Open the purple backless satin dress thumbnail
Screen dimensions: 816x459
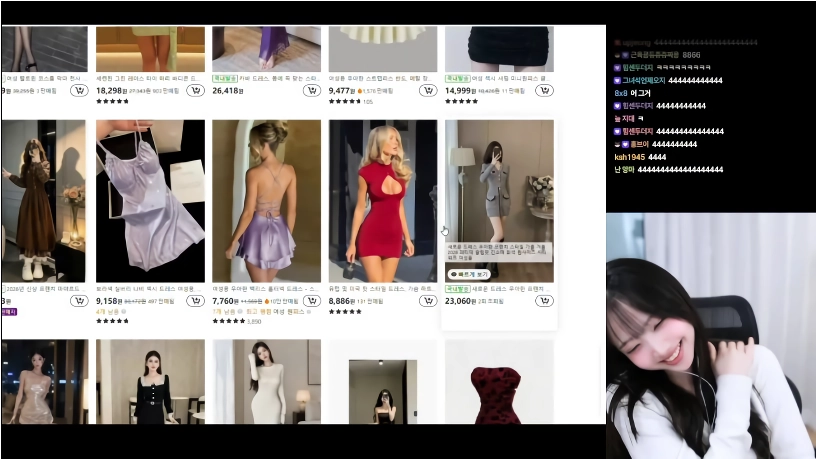266,201
